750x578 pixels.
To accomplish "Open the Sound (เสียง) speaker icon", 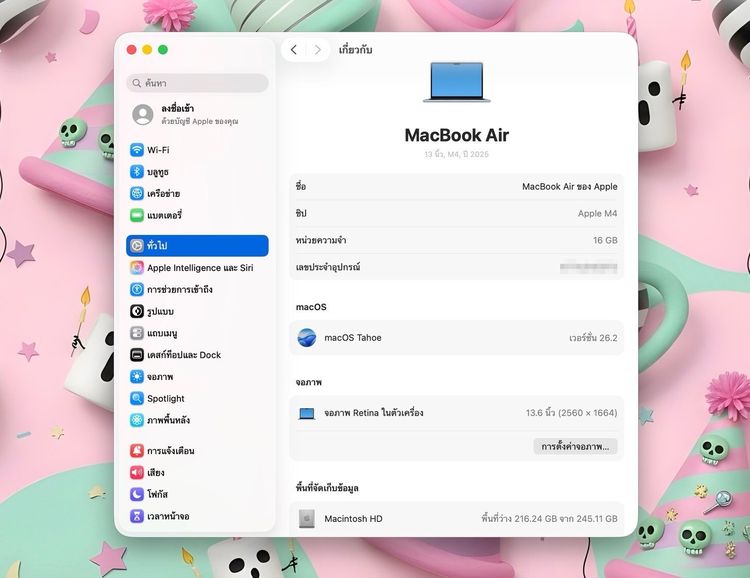I will 137,472.
